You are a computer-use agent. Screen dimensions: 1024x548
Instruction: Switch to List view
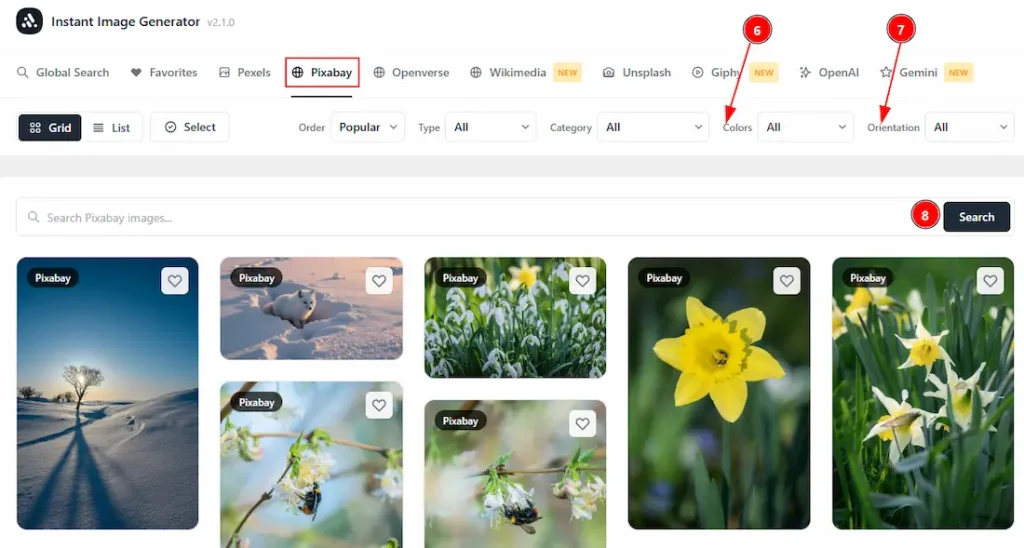[112, 127]
